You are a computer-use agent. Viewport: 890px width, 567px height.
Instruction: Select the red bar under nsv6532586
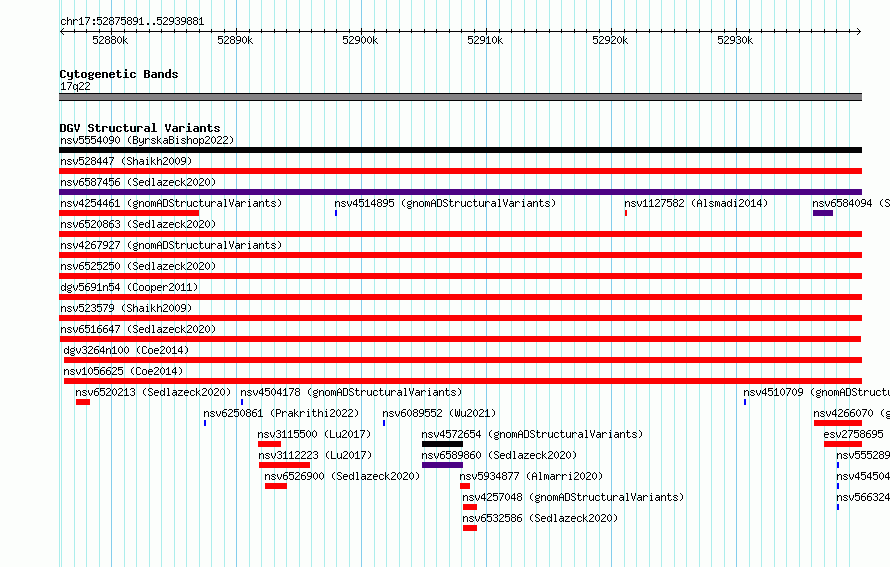(x=470, y=528)
